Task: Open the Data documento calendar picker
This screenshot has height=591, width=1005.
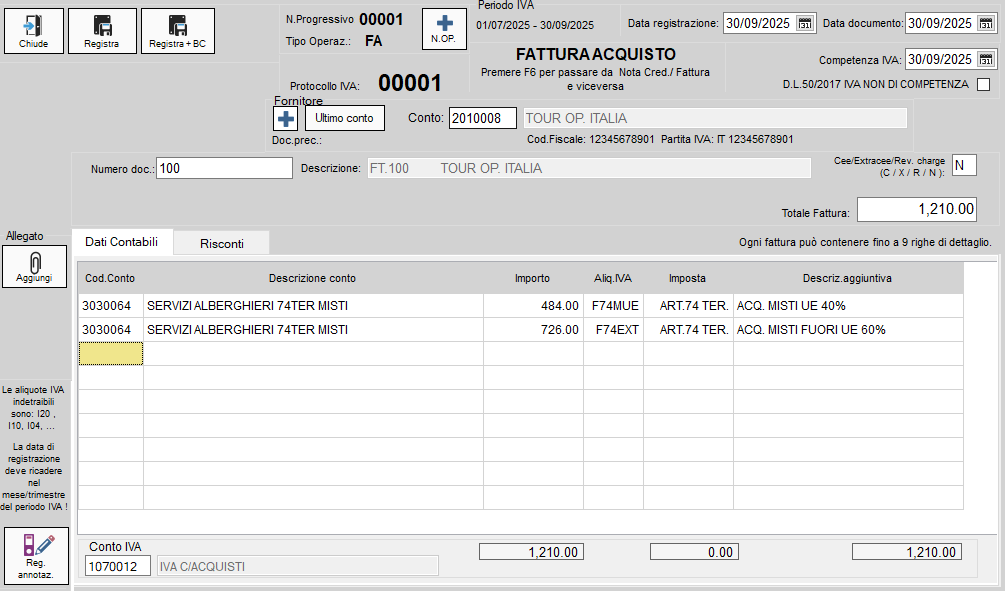Action: click(987, 24)
